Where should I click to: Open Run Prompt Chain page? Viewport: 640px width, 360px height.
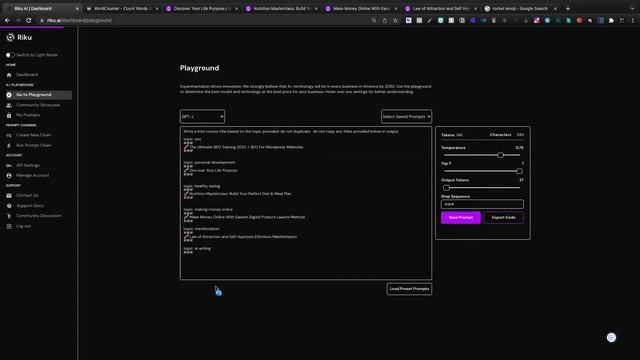34,145
